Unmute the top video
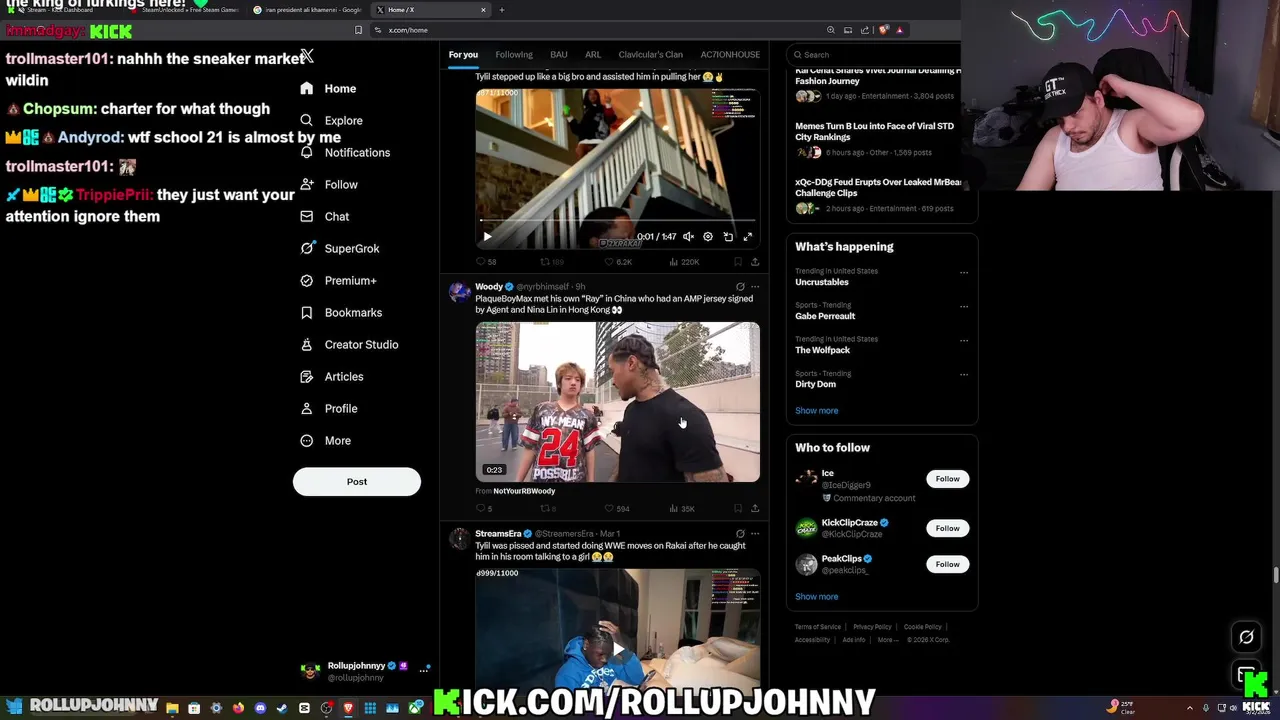Image resolution: width=1280 pixels, height=720 pixels. [x=688, y=237]
